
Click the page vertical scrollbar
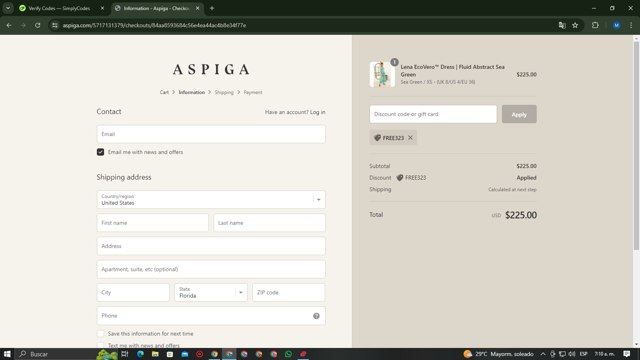(636, 145)
